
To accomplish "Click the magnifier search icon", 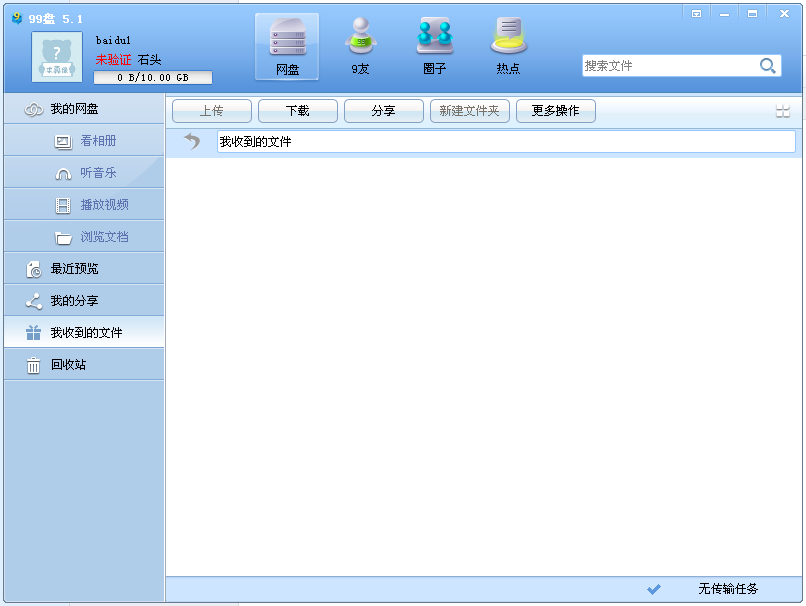I will click(767, 66).
